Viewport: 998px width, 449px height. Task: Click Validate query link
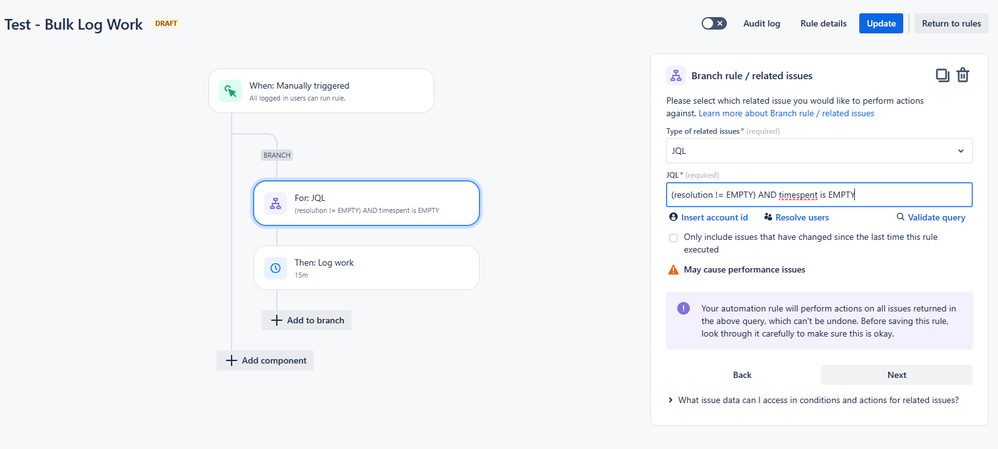[931, 218]
